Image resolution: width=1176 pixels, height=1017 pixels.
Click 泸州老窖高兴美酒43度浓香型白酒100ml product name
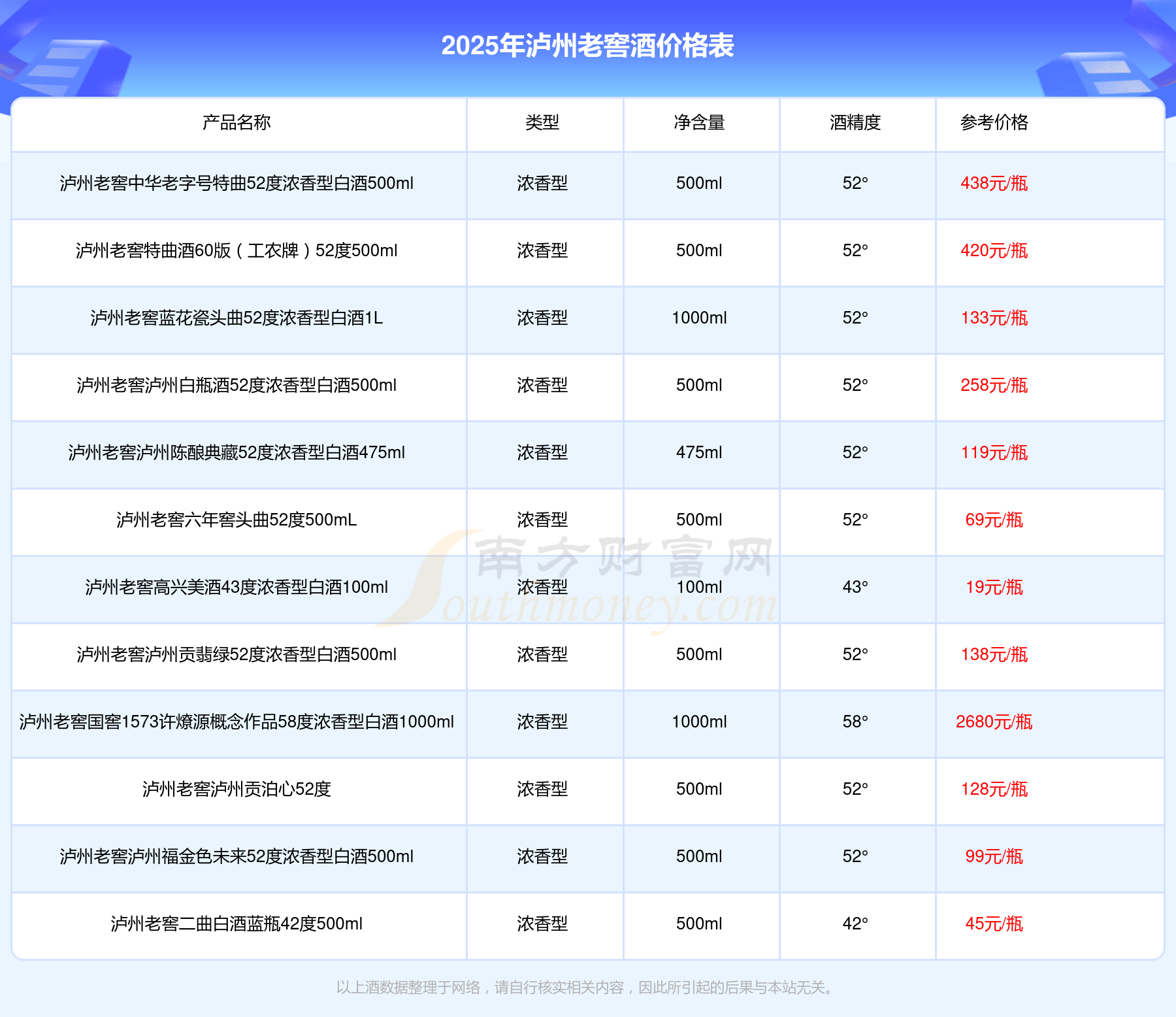(237, 587)
